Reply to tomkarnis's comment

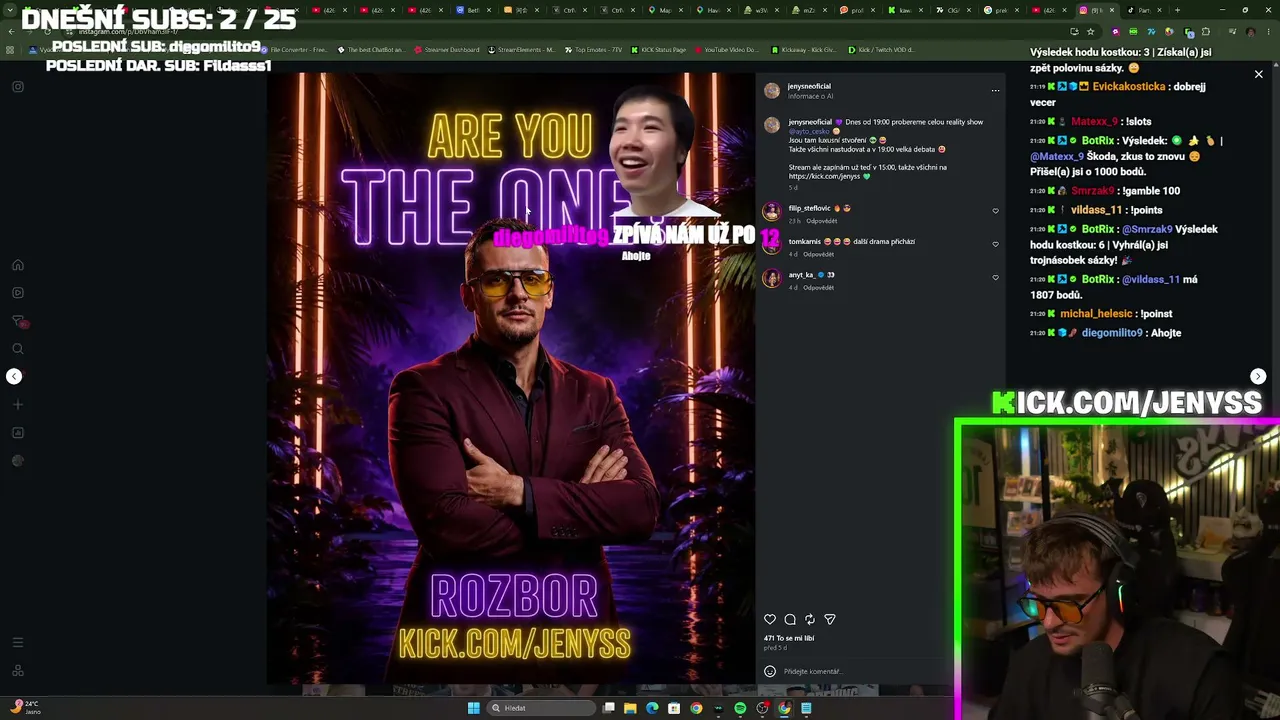point(818,254)
